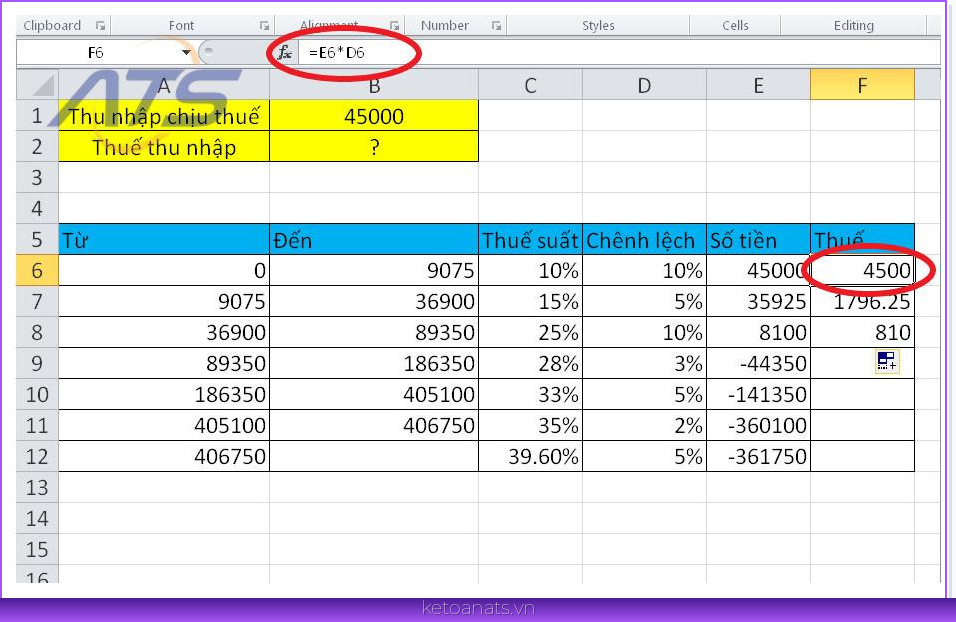Click cell A10 containing 186350
Image resolution: width=956 pixels, height=622 pixels.
164,395
